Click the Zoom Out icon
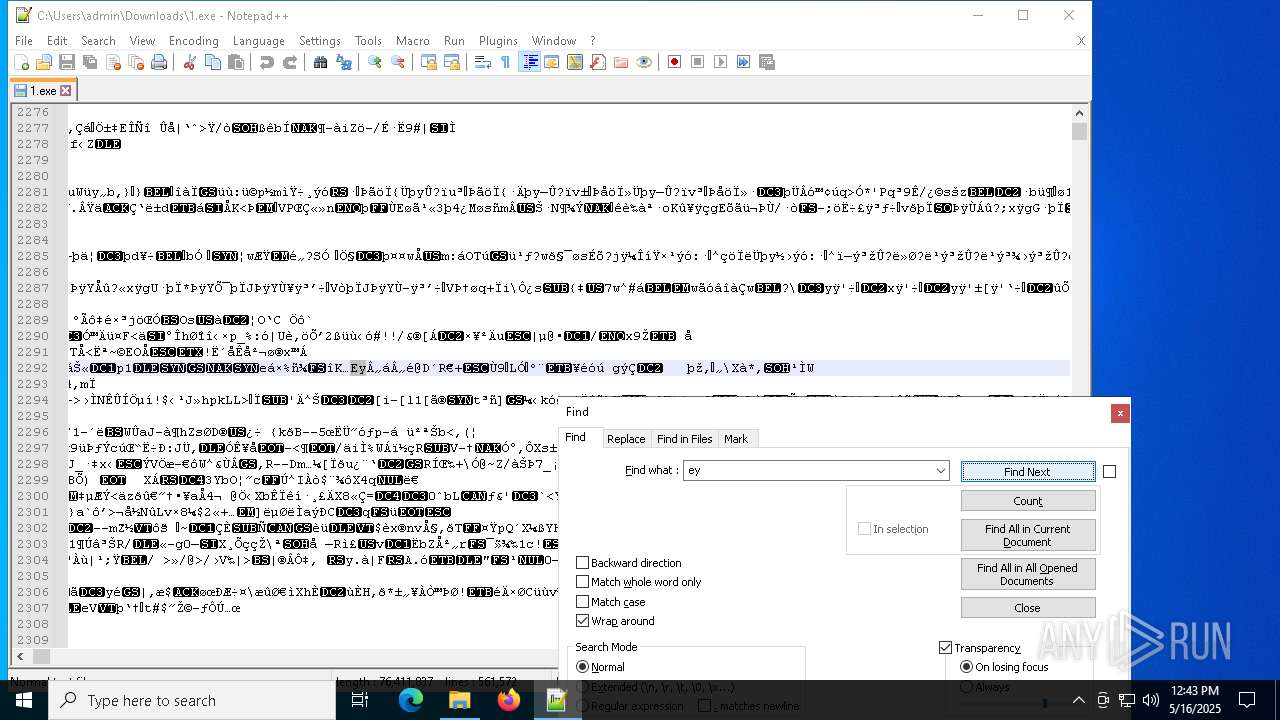Image resolution: width=1280 pixels, height=720 pixels. (398, 62)
